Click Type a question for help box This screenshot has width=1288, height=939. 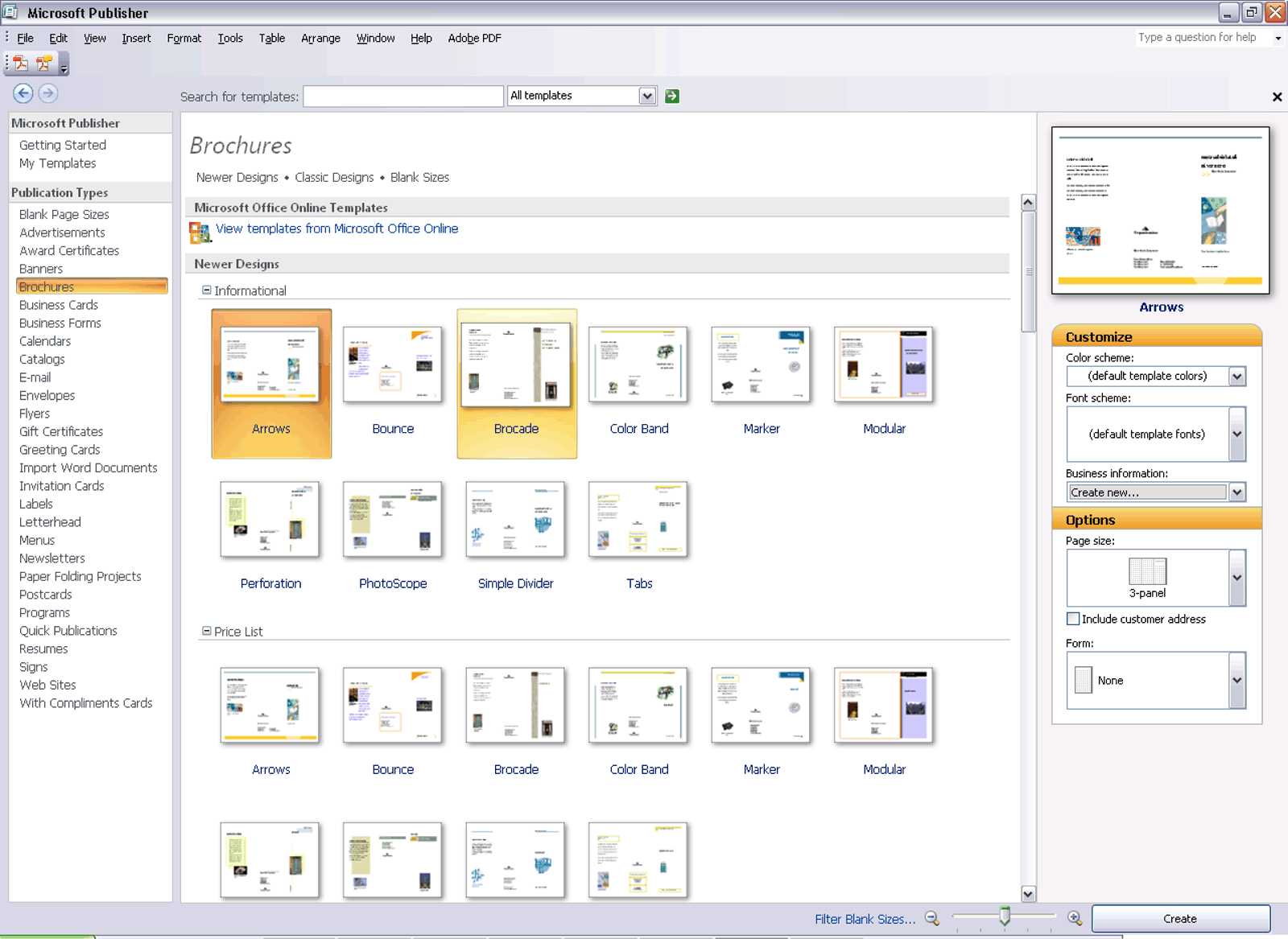click(x=1203, y=38)
